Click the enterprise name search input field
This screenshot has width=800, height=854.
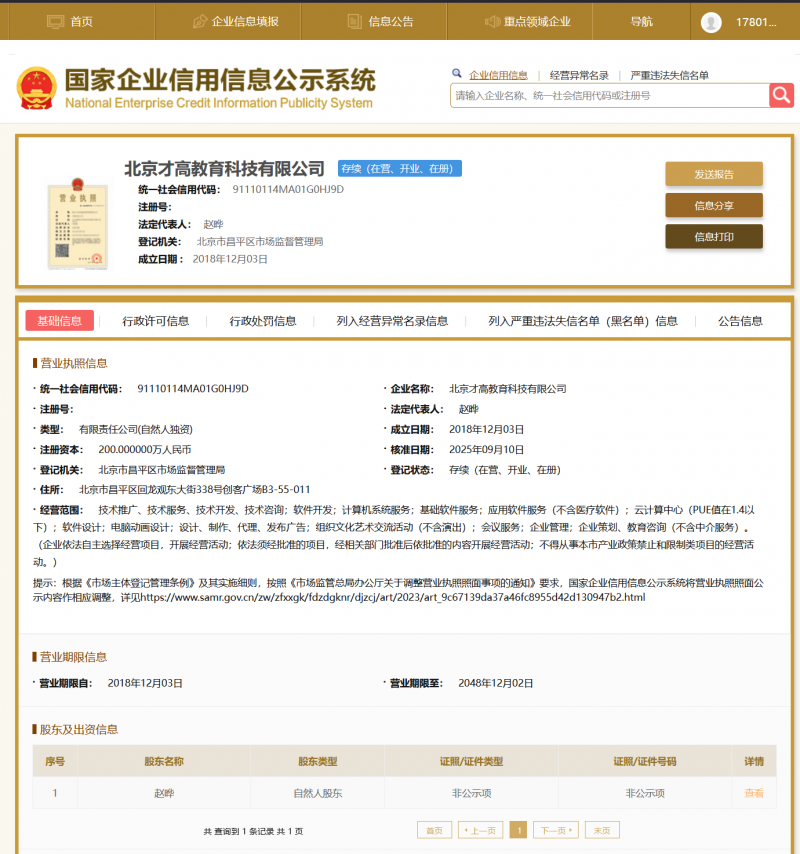608,96
